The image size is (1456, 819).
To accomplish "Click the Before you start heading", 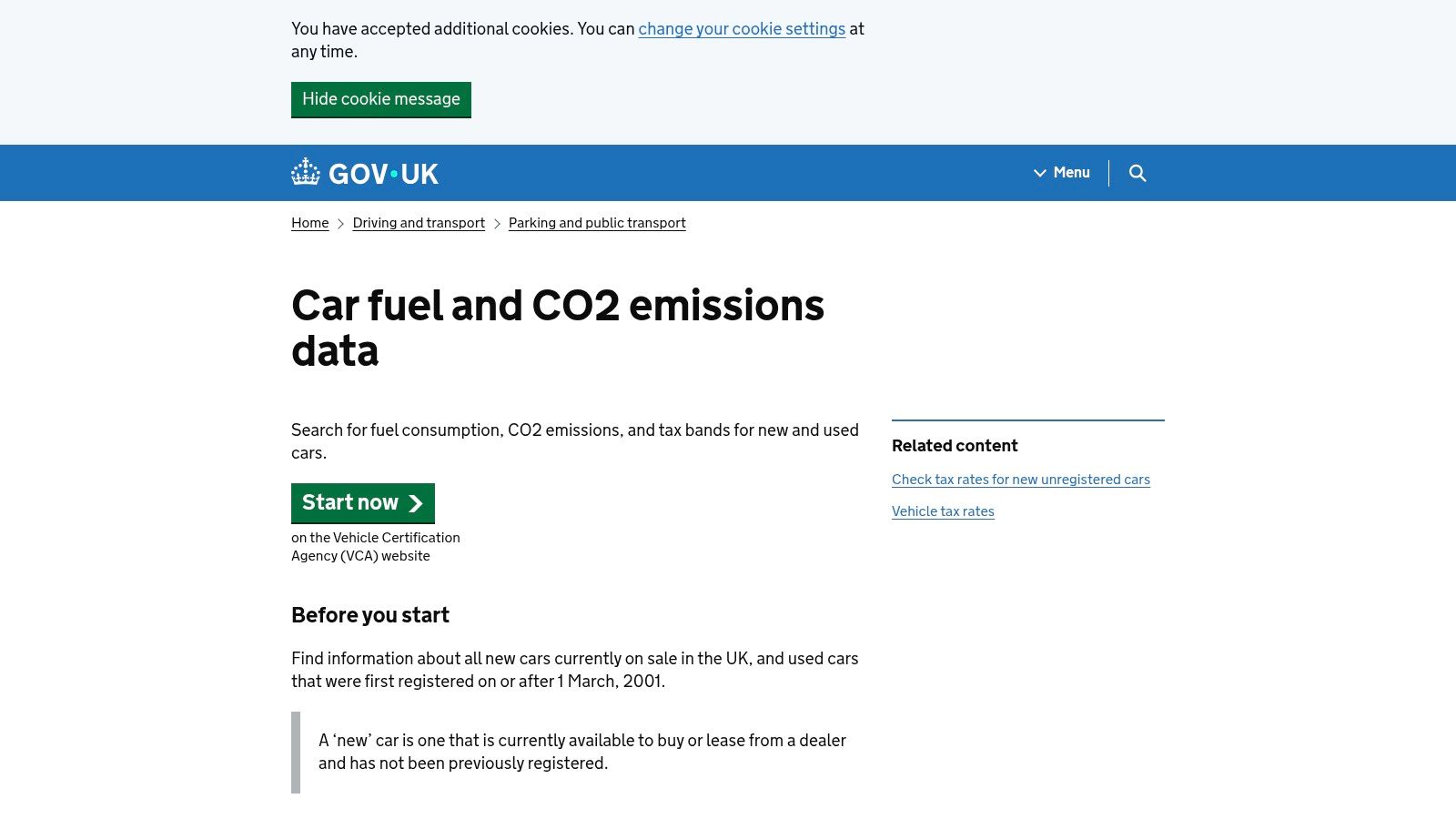I will pyautogui.click(x=370, y=615).
